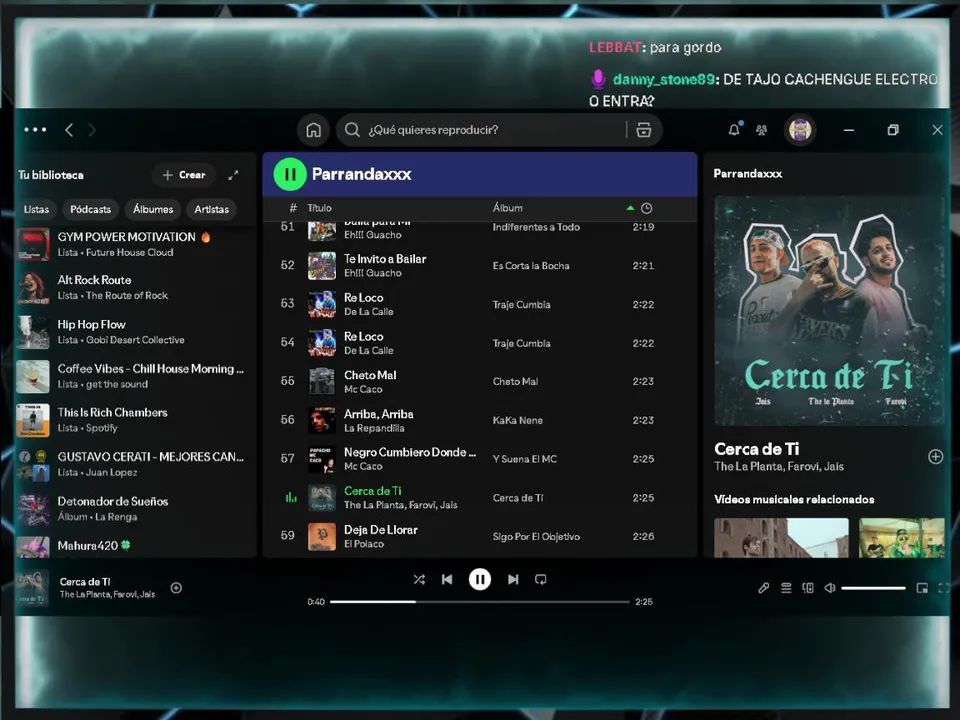
Task: Open artist El Polaco link
Action: click(x=364, y=544)
